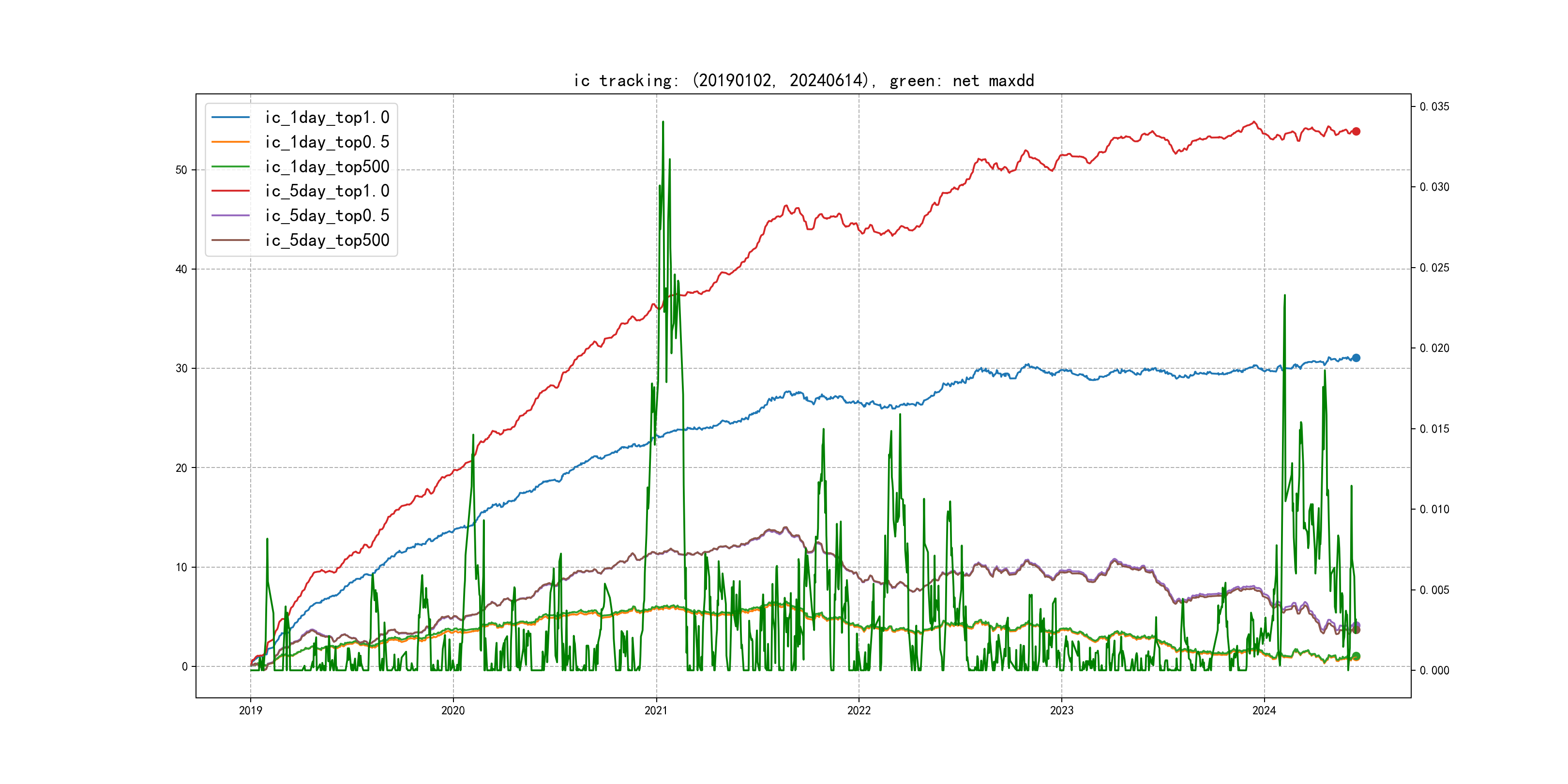1568x784 pixels.
Task: Click the right axis 0.000 tick label
Action: tap(1434, 671)
